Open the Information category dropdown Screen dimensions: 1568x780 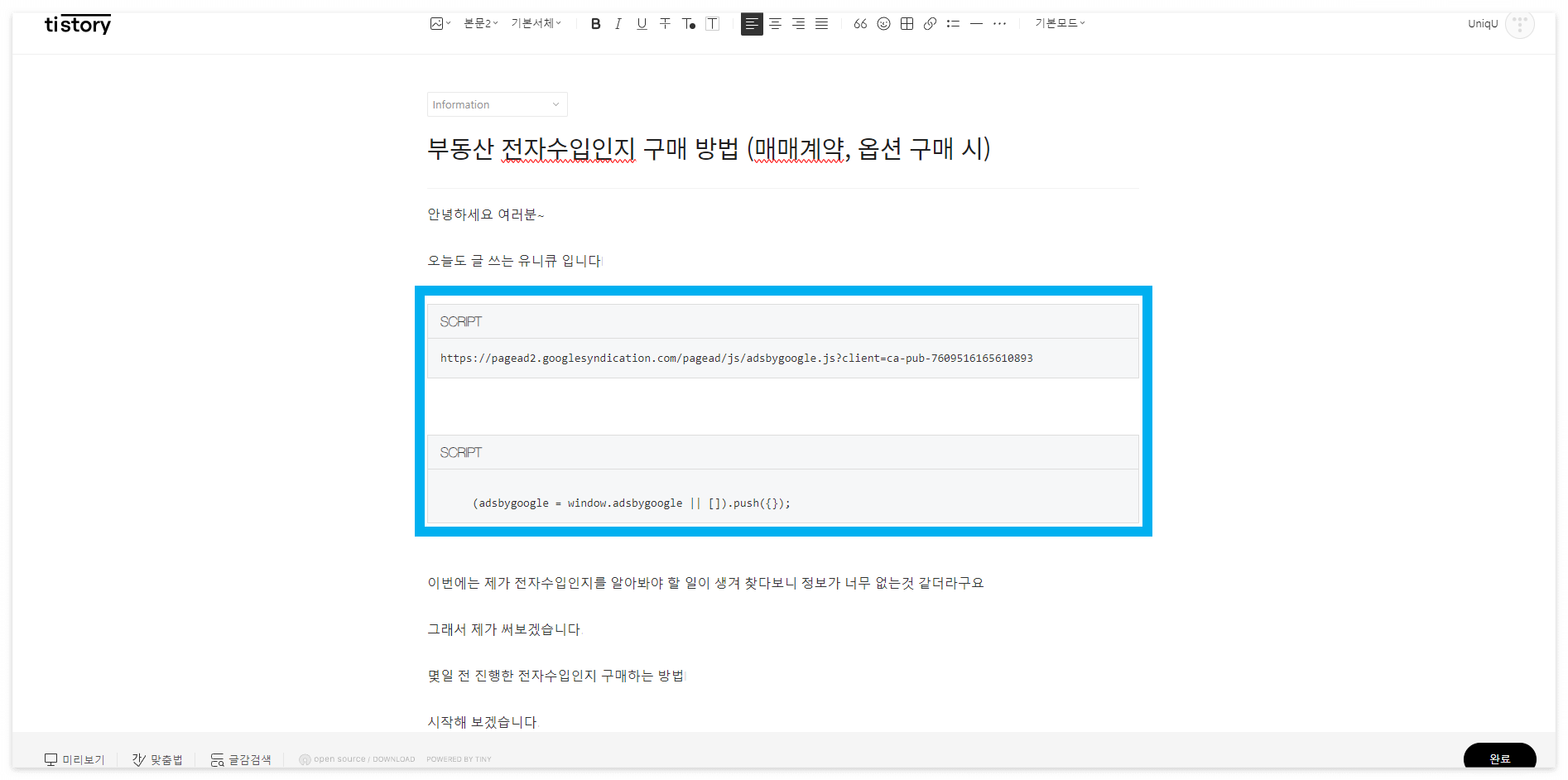(497, 104)
